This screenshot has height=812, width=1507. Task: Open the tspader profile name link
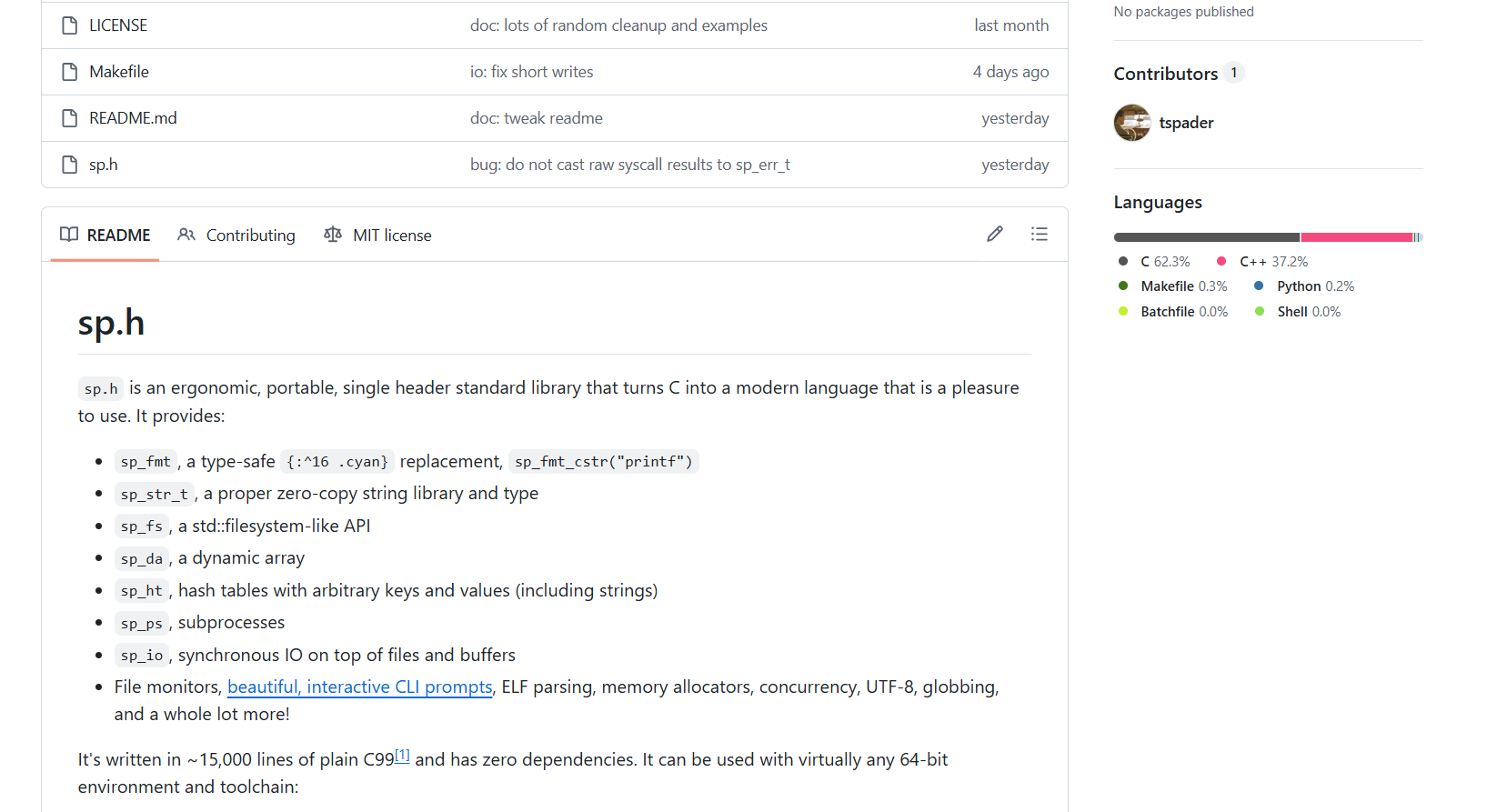click(x=1186, y=123)
